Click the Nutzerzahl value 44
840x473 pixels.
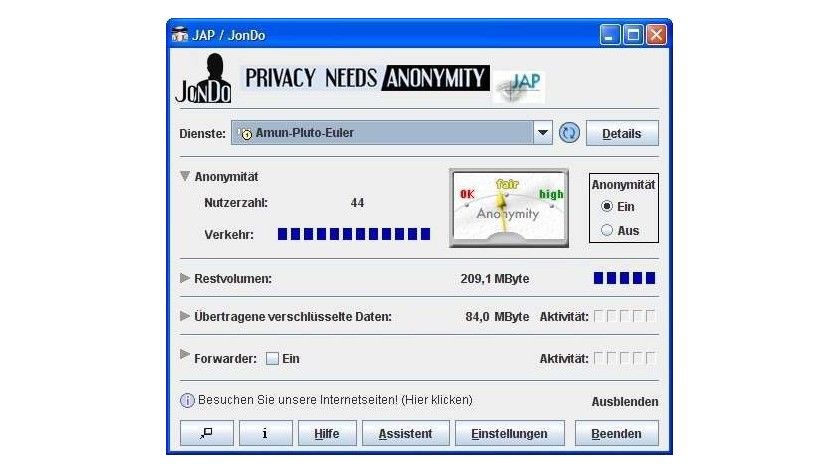[x=357, y=203]
